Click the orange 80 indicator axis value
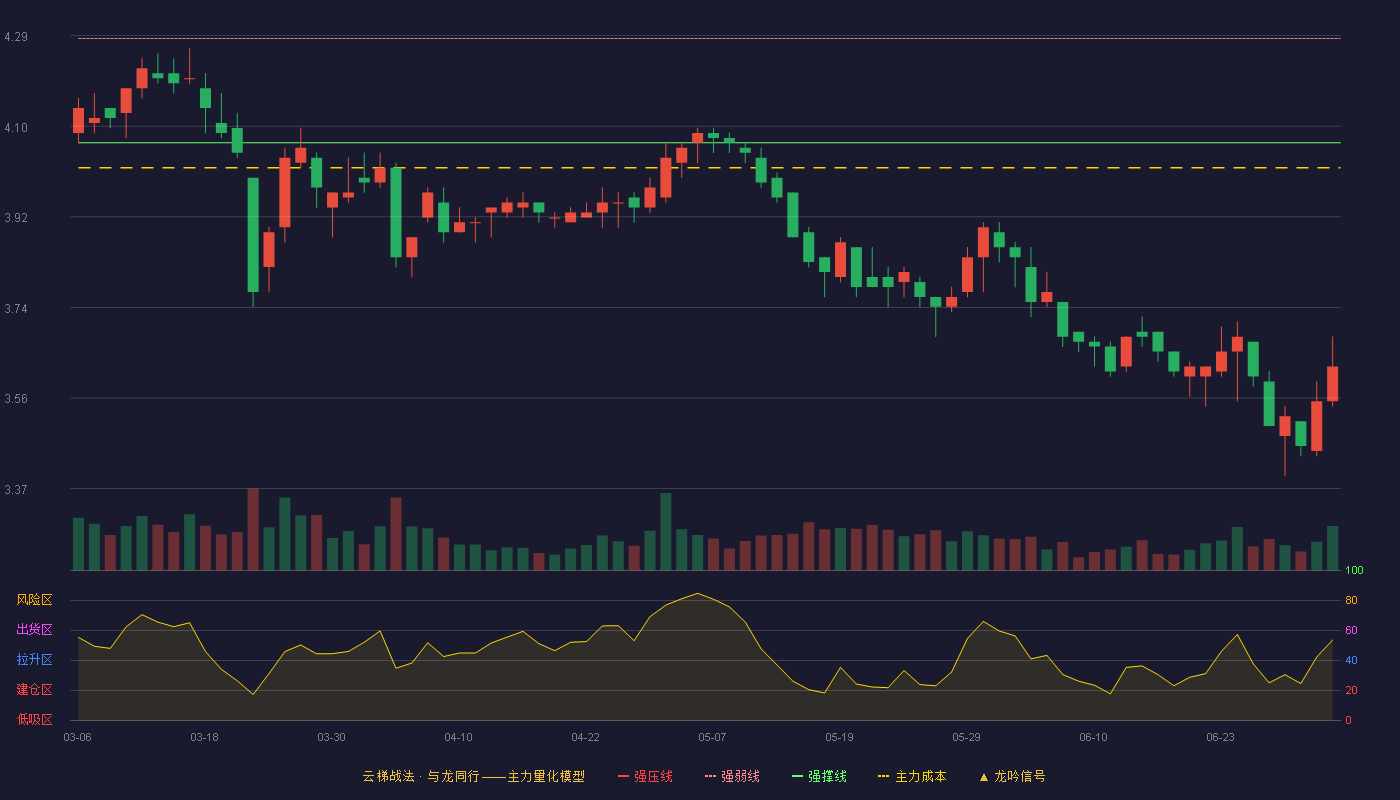 click(1351, 600)
